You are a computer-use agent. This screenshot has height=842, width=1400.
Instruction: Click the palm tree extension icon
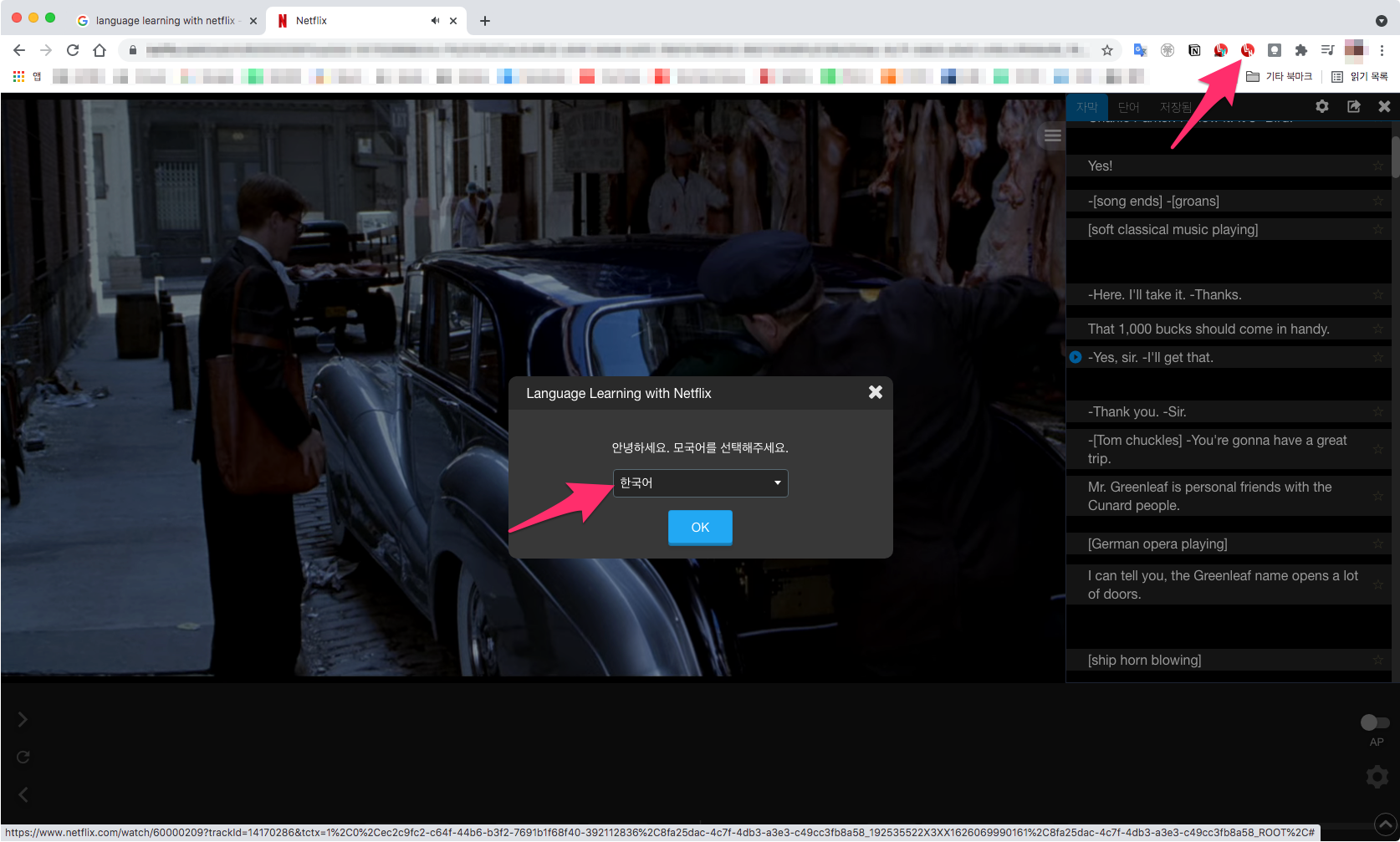1168,50
